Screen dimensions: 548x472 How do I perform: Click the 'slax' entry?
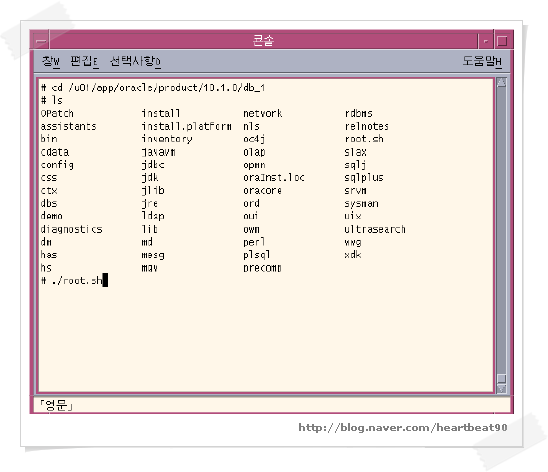355,152
